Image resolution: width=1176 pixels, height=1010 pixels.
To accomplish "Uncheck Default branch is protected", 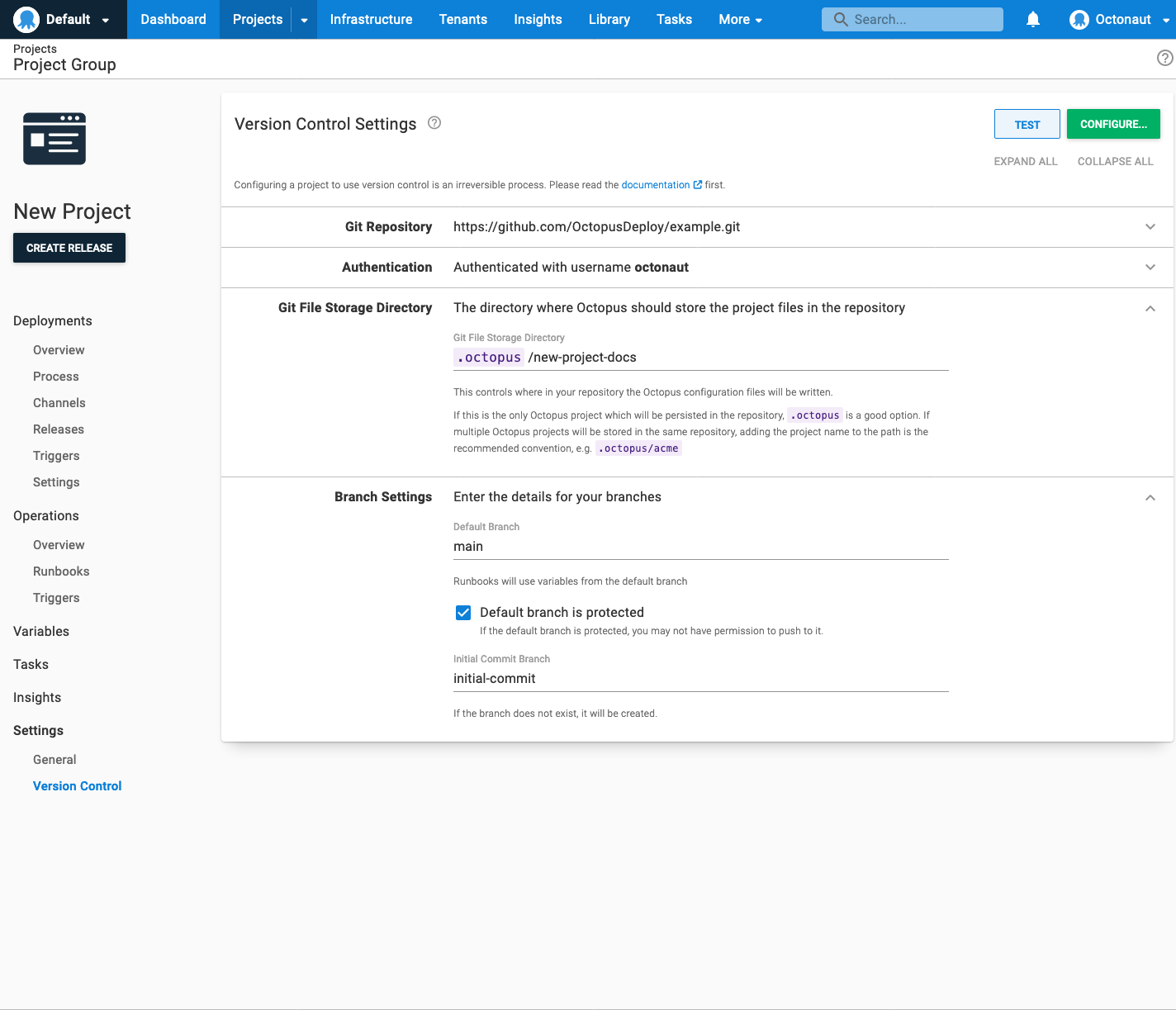I will coord(463,612).
